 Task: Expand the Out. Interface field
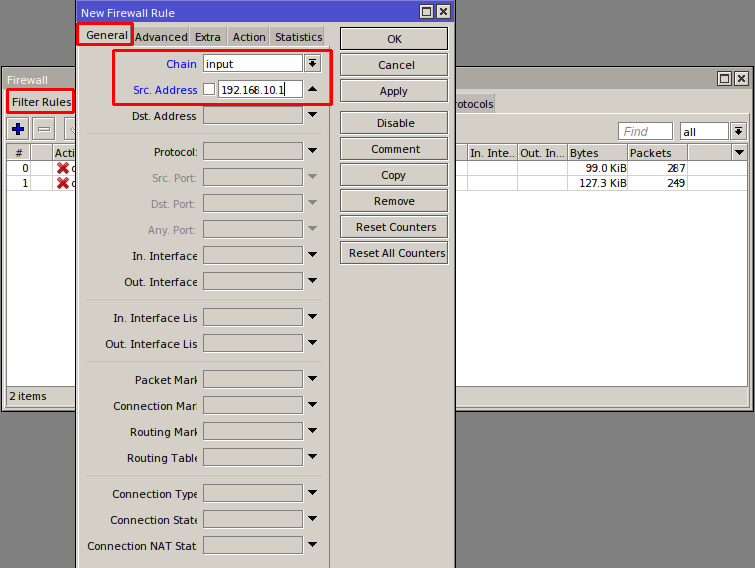tap(312, 281)
